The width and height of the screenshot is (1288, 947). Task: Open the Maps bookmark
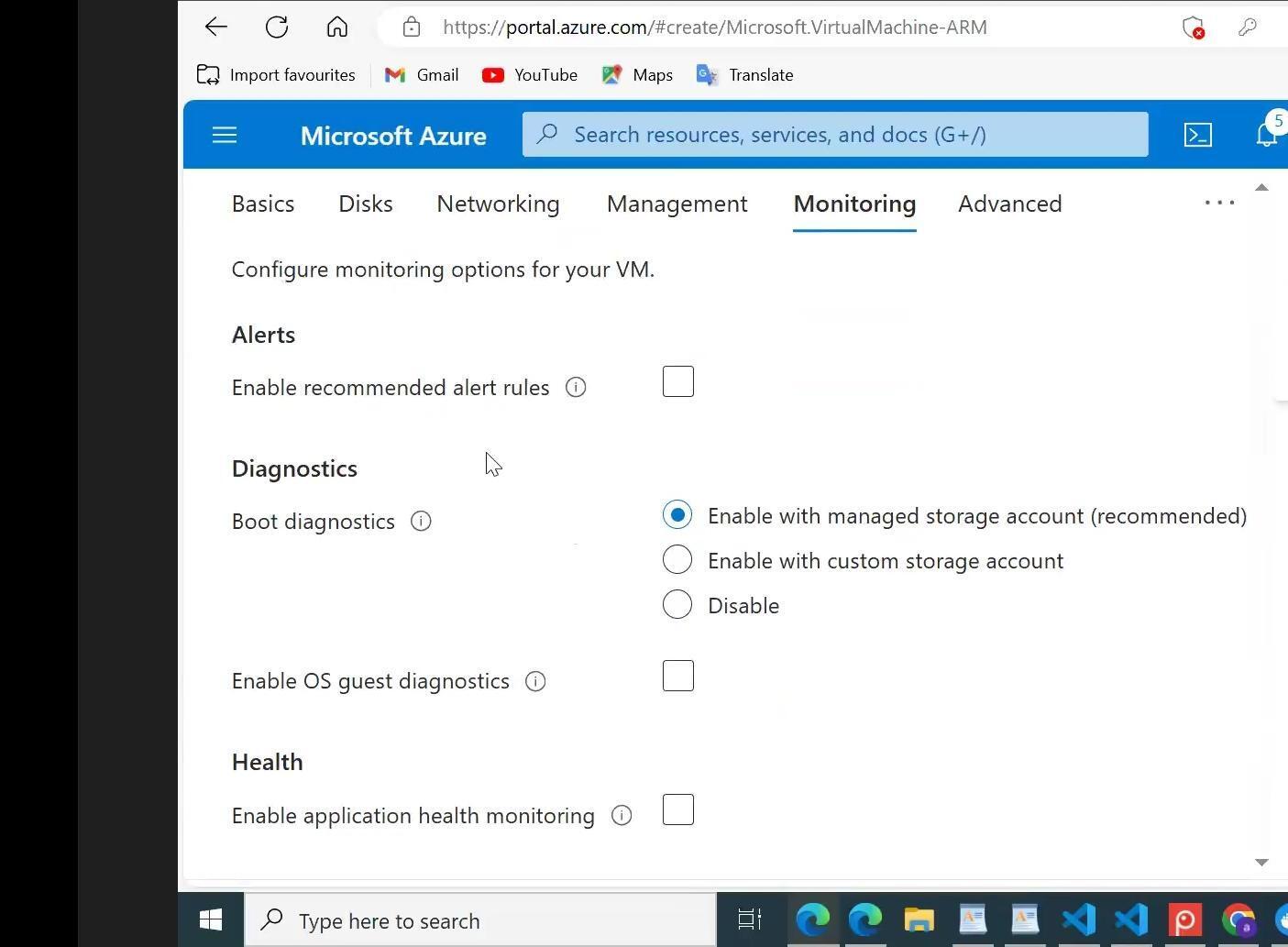(x=637, y=75)
